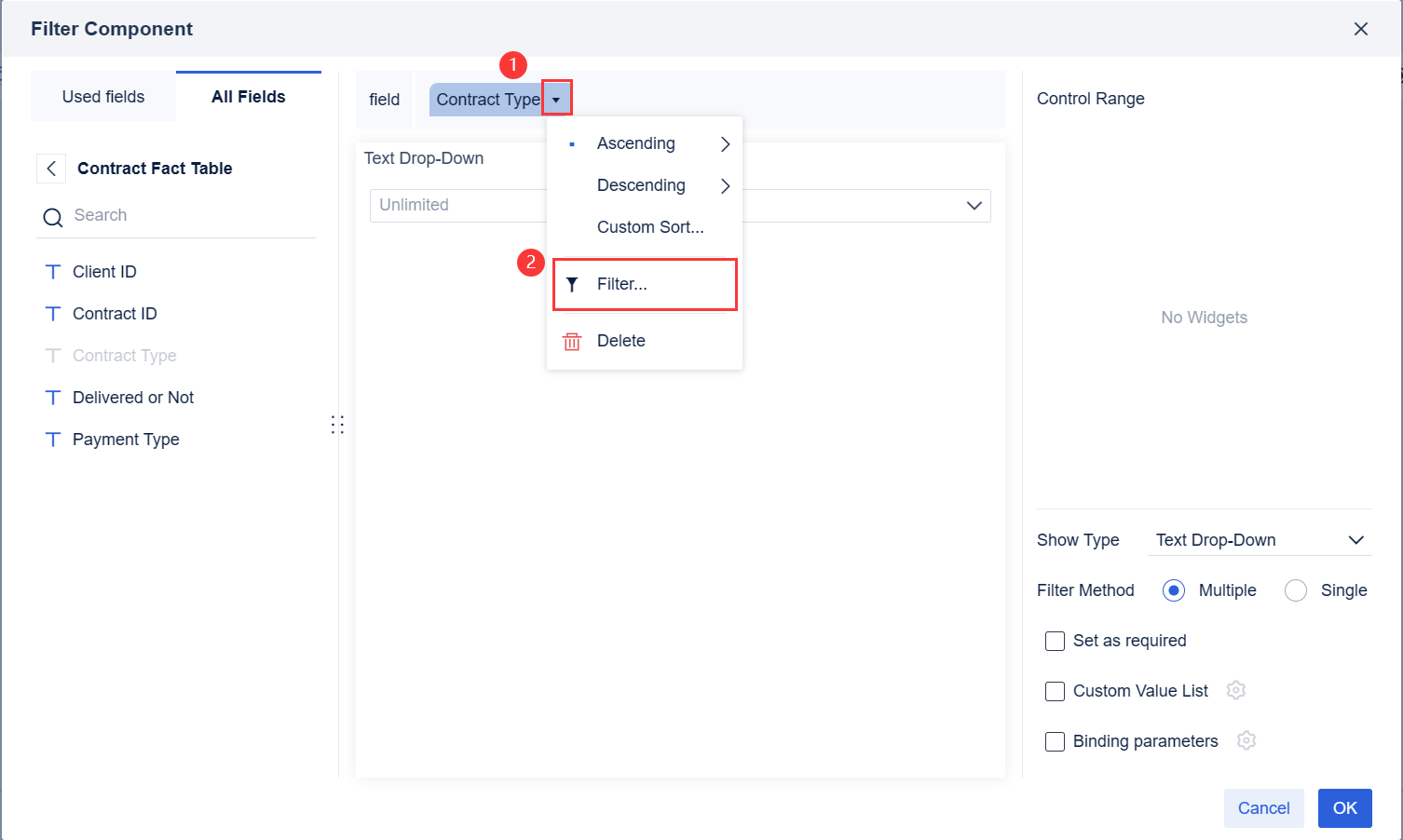Viewport: 1403px width, 840px height.
Task: Select the Single filter method
Action: [1295, 590]
